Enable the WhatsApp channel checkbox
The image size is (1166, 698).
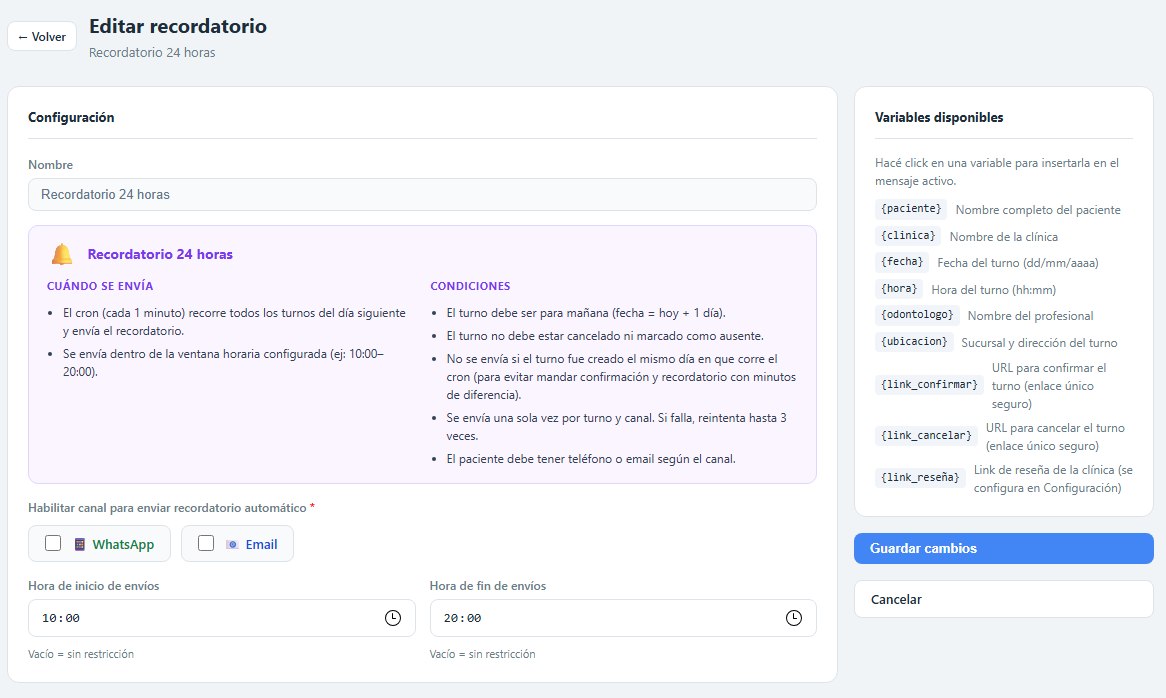point(53,543)
